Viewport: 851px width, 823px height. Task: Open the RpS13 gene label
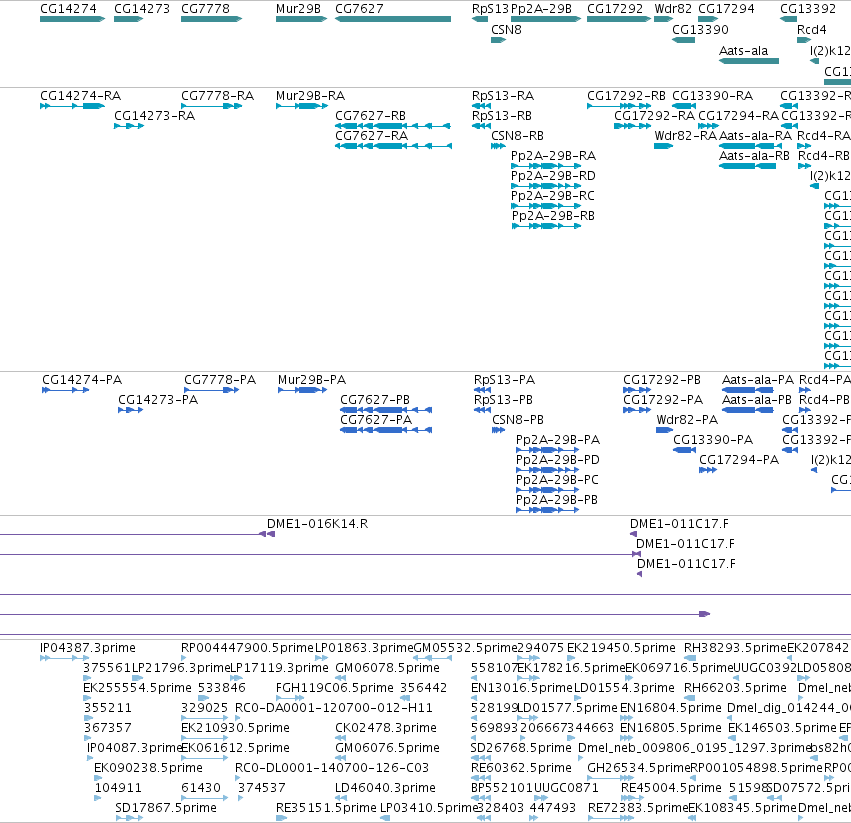[x=491, y=9]
